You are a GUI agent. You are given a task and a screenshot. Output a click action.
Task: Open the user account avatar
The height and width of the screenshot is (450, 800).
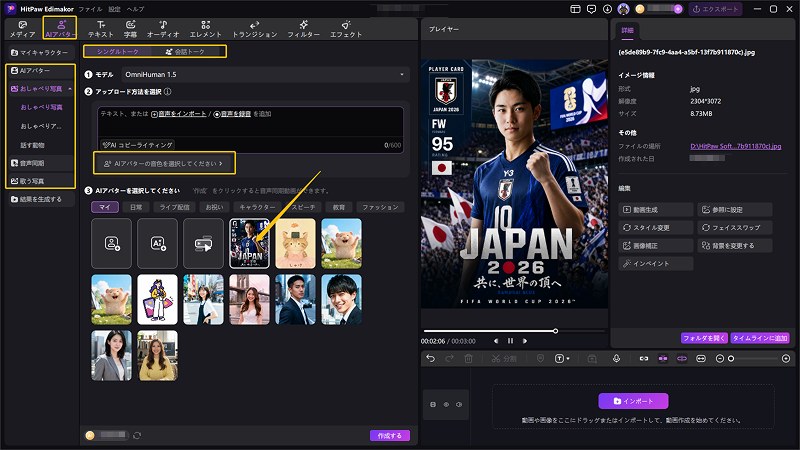(623, 9)
